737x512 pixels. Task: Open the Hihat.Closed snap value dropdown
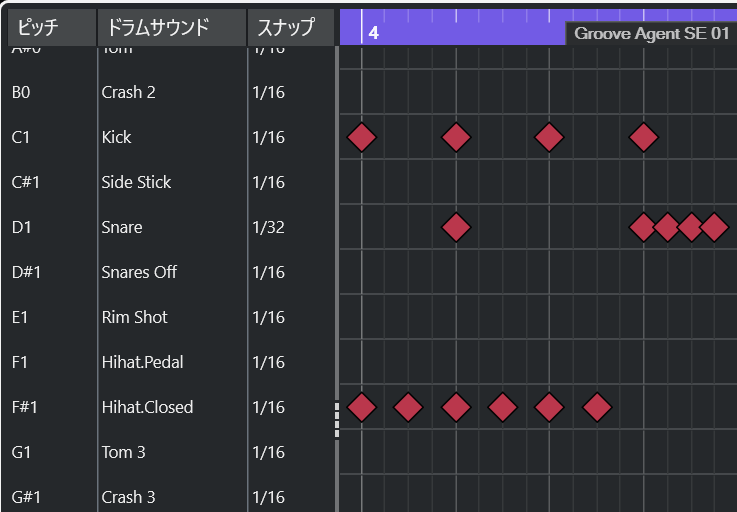coord(267,407)
